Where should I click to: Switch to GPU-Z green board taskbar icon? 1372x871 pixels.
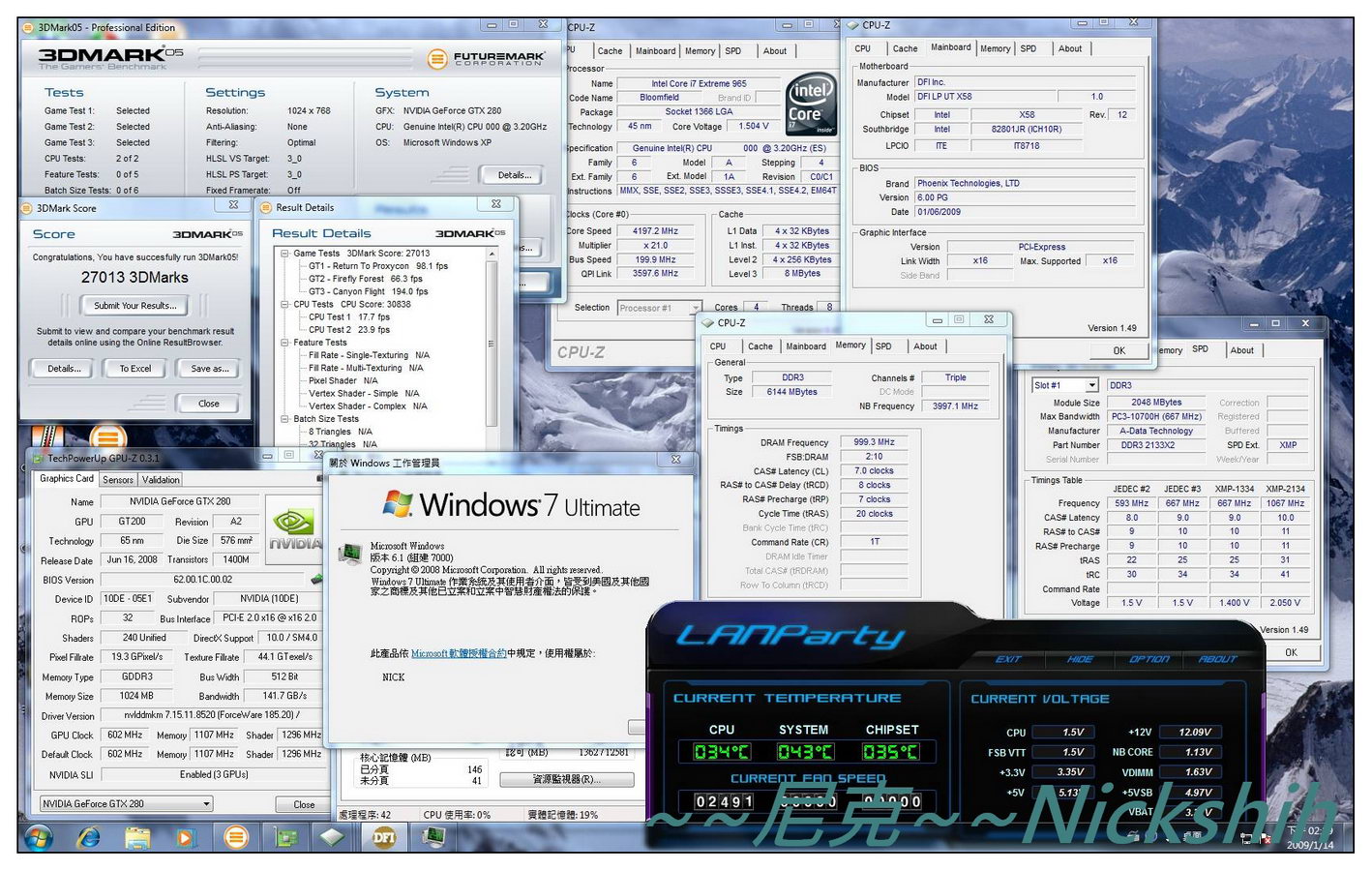pos(284,836)
